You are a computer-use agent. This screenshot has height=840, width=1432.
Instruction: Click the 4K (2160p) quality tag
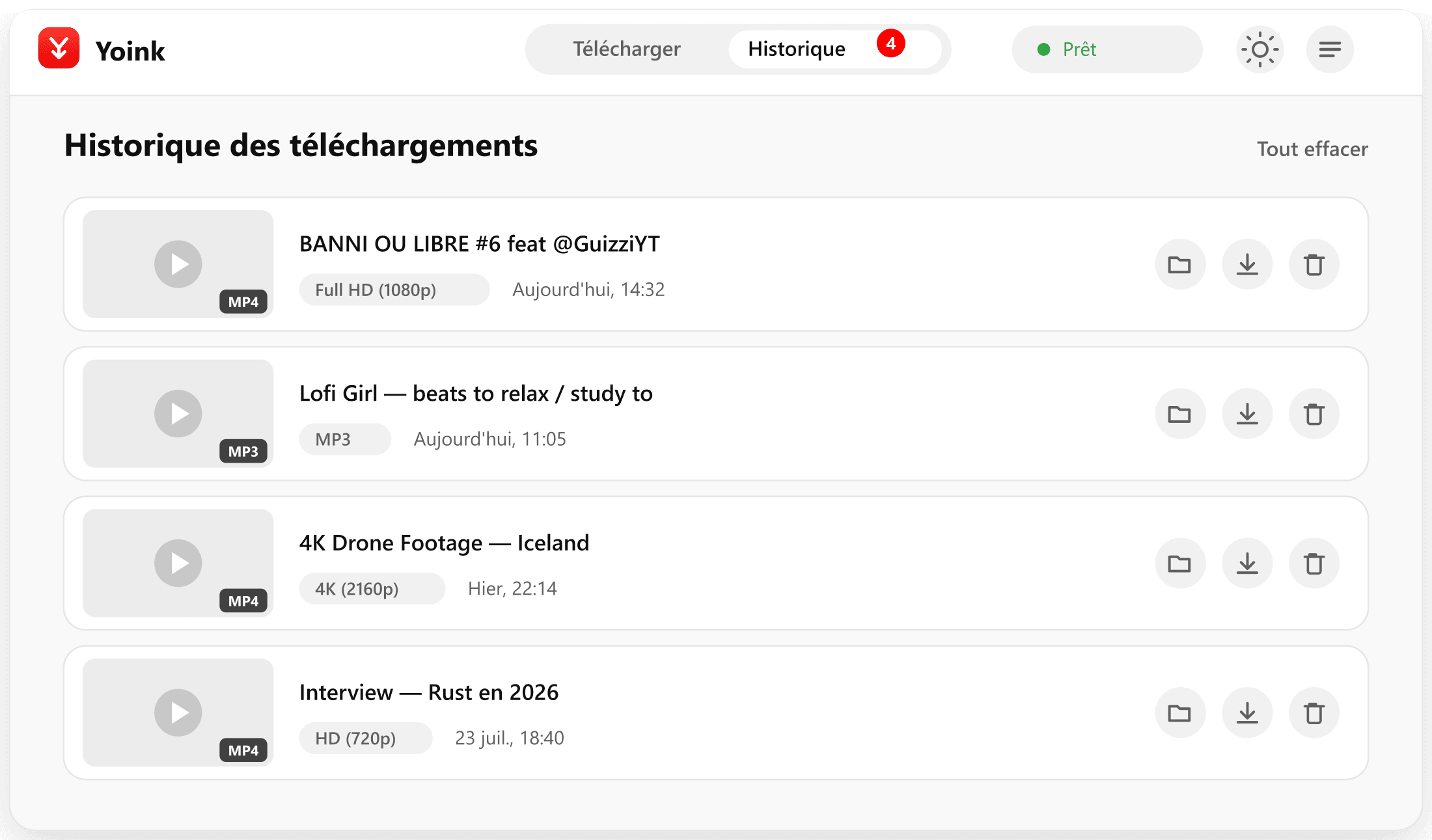click(372, 589)
